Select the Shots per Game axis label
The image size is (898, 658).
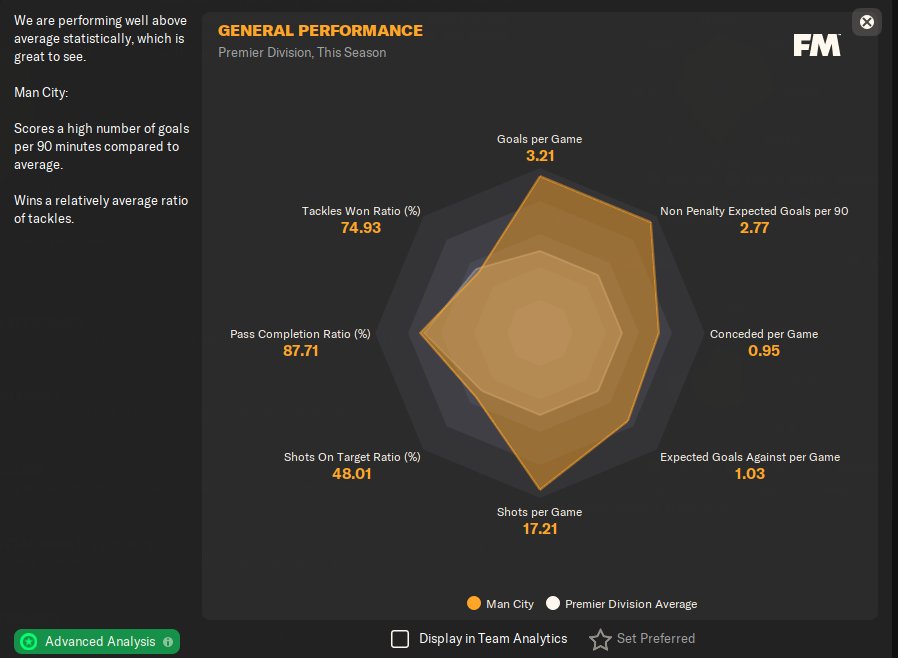click(x=539, y=512)
